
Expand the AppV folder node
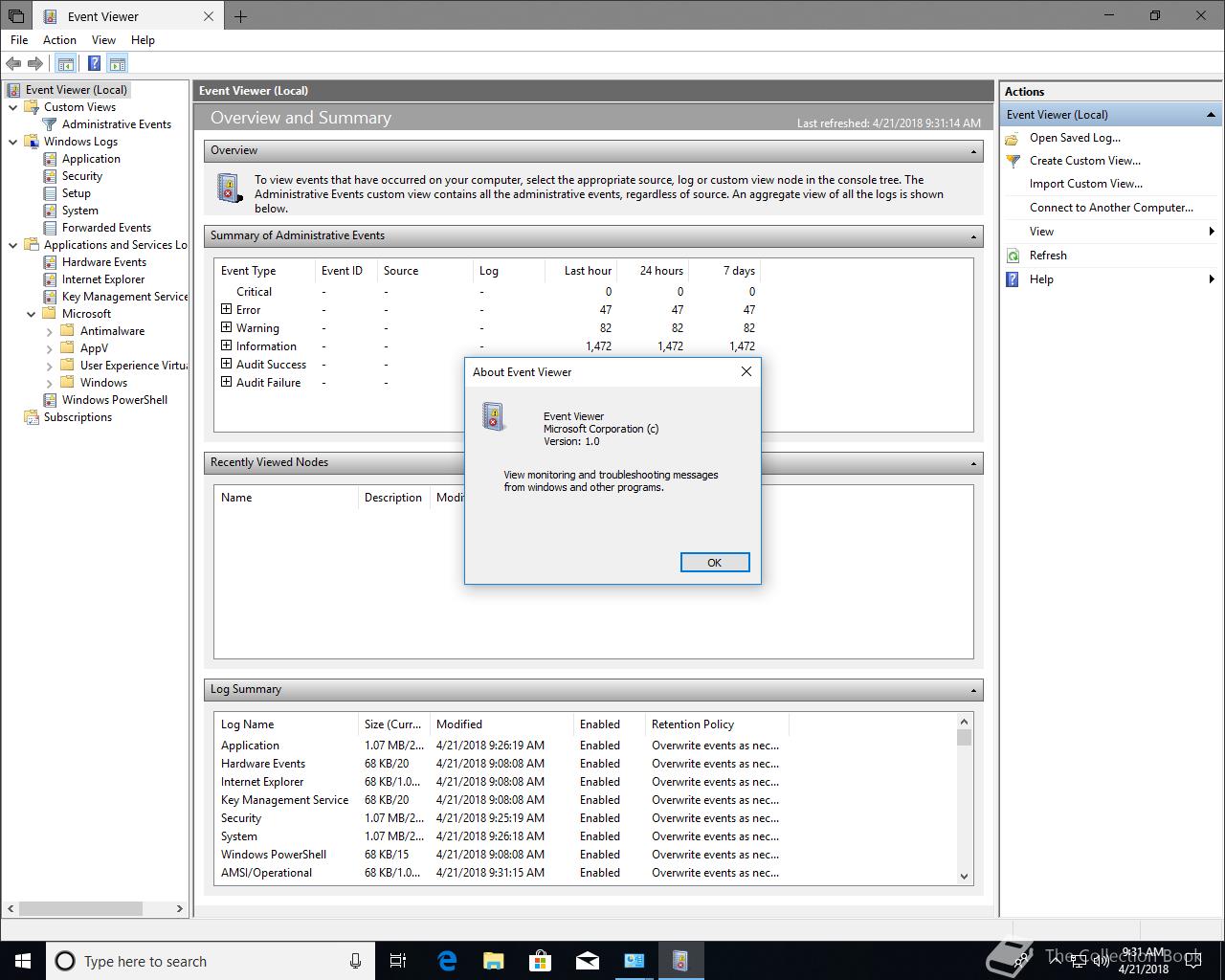click(50, 348)
